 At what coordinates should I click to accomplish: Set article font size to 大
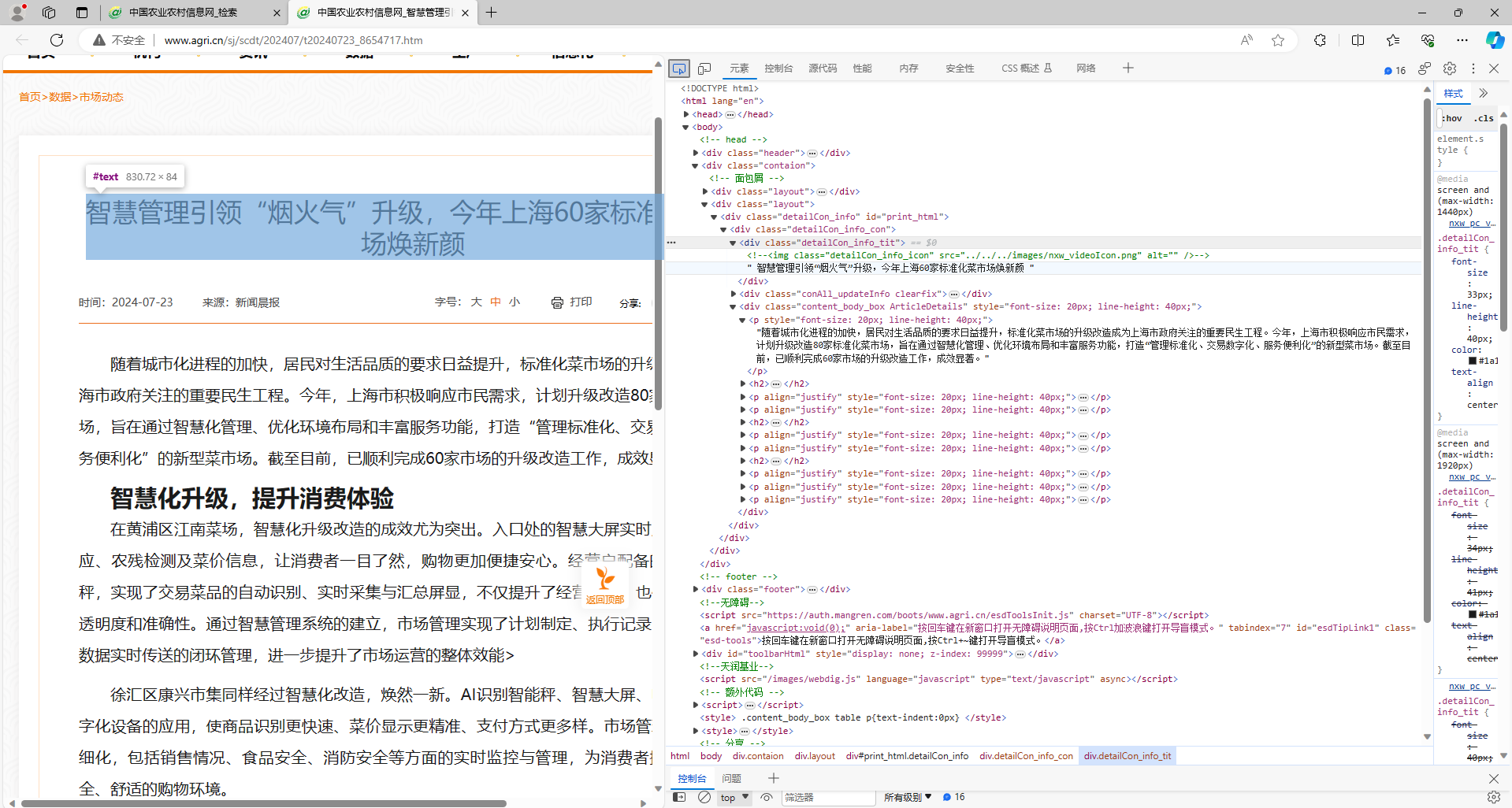coord(476,302)
